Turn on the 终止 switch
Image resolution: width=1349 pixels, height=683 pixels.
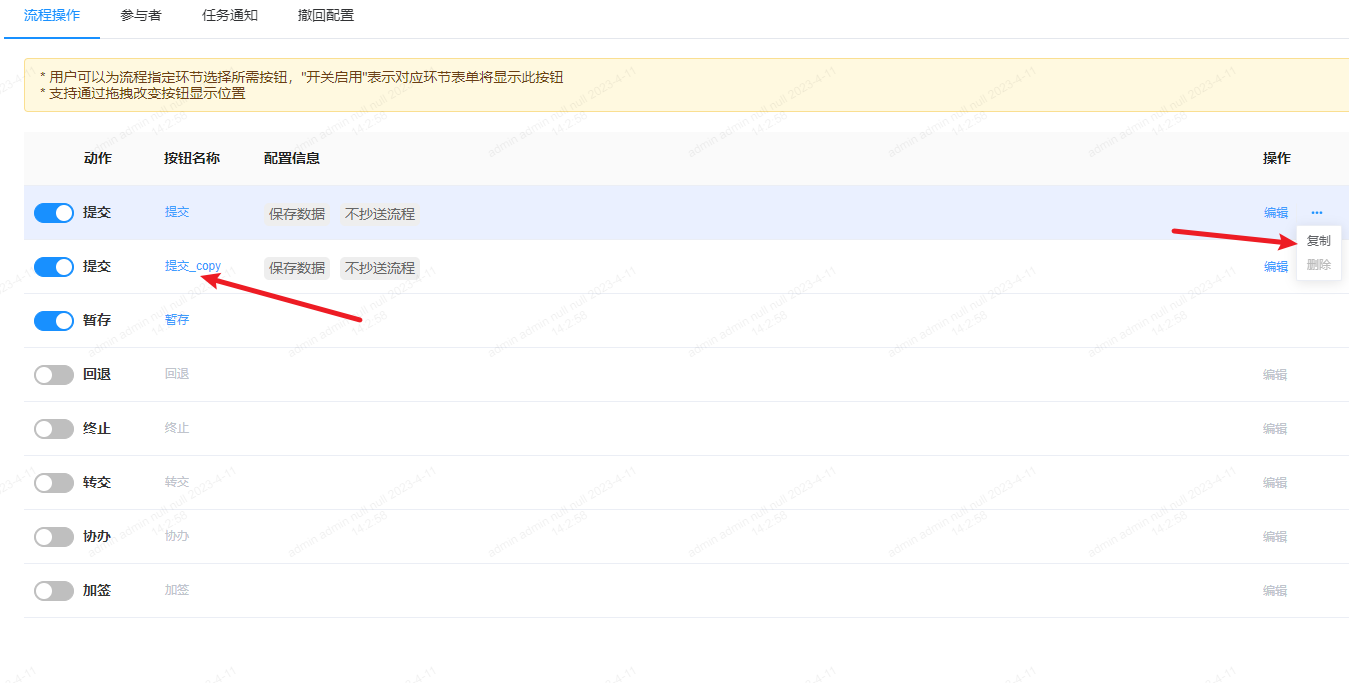point(54,429)
